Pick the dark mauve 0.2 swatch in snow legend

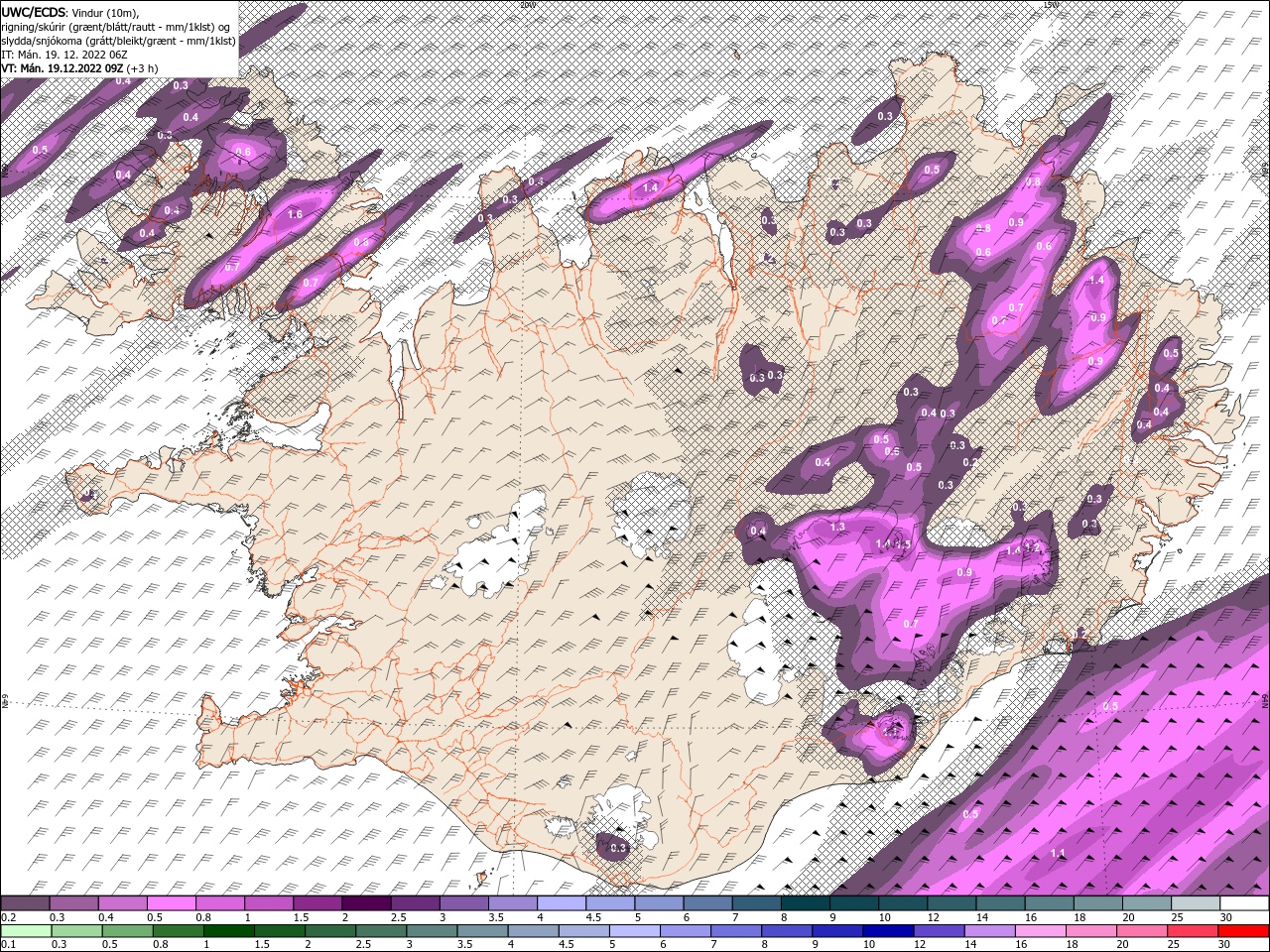pyautogui.click(x=25, y=902)
